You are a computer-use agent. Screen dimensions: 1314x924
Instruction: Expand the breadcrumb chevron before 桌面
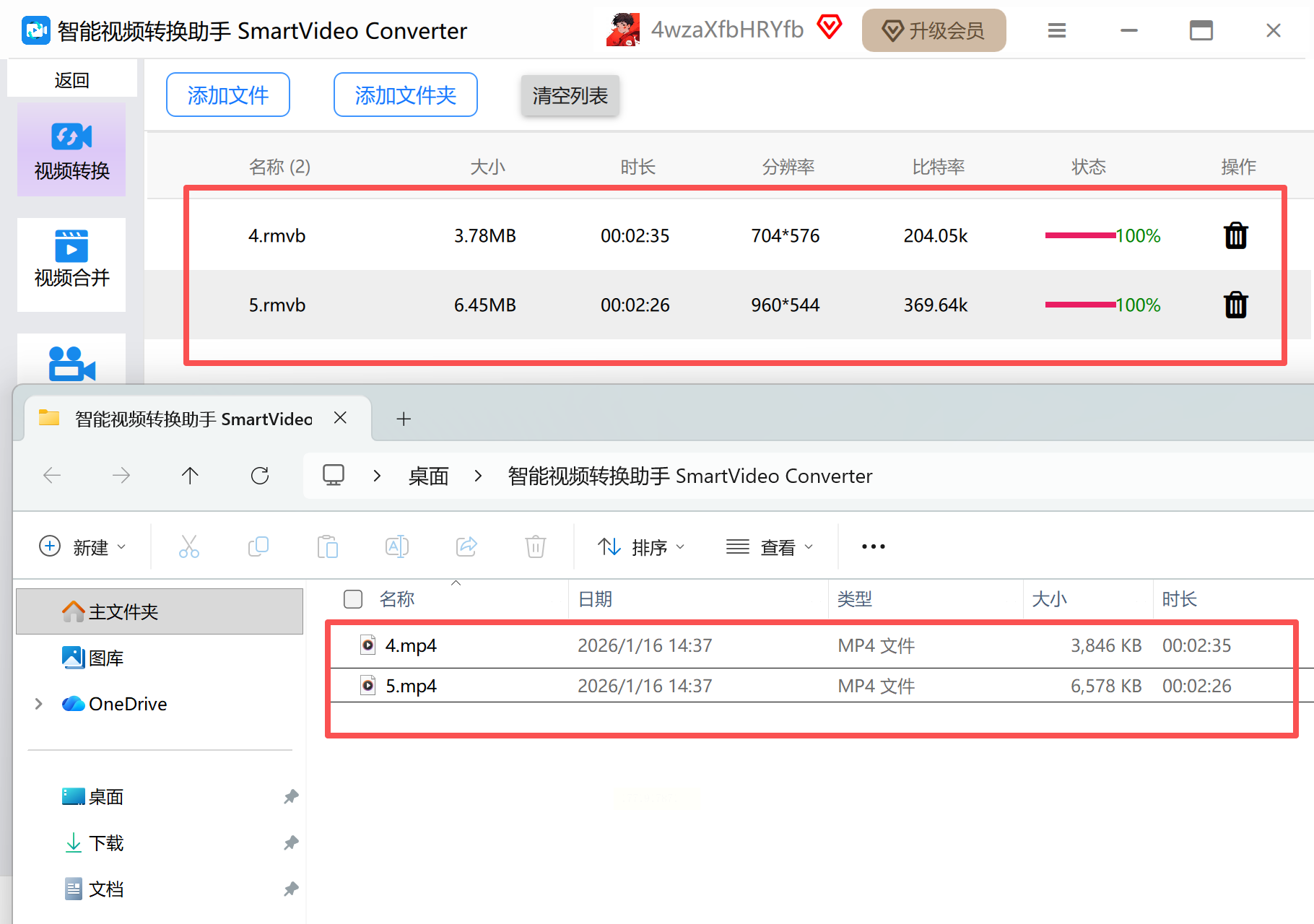[377, 476]
